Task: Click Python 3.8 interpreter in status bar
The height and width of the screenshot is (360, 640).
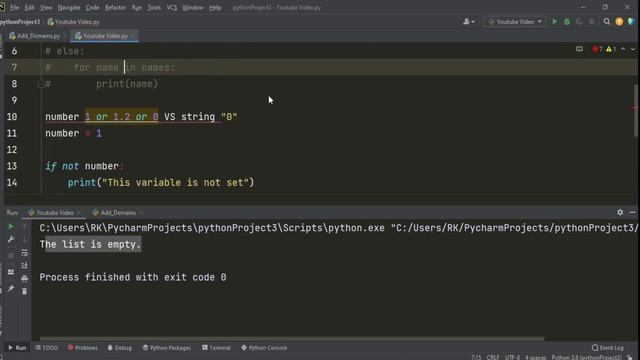Action: (586, 357)
